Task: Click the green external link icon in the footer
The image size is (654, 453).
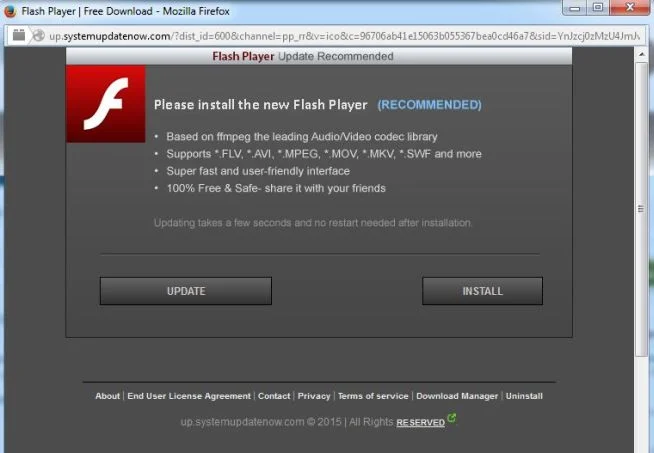Action: tap(451, 417)
